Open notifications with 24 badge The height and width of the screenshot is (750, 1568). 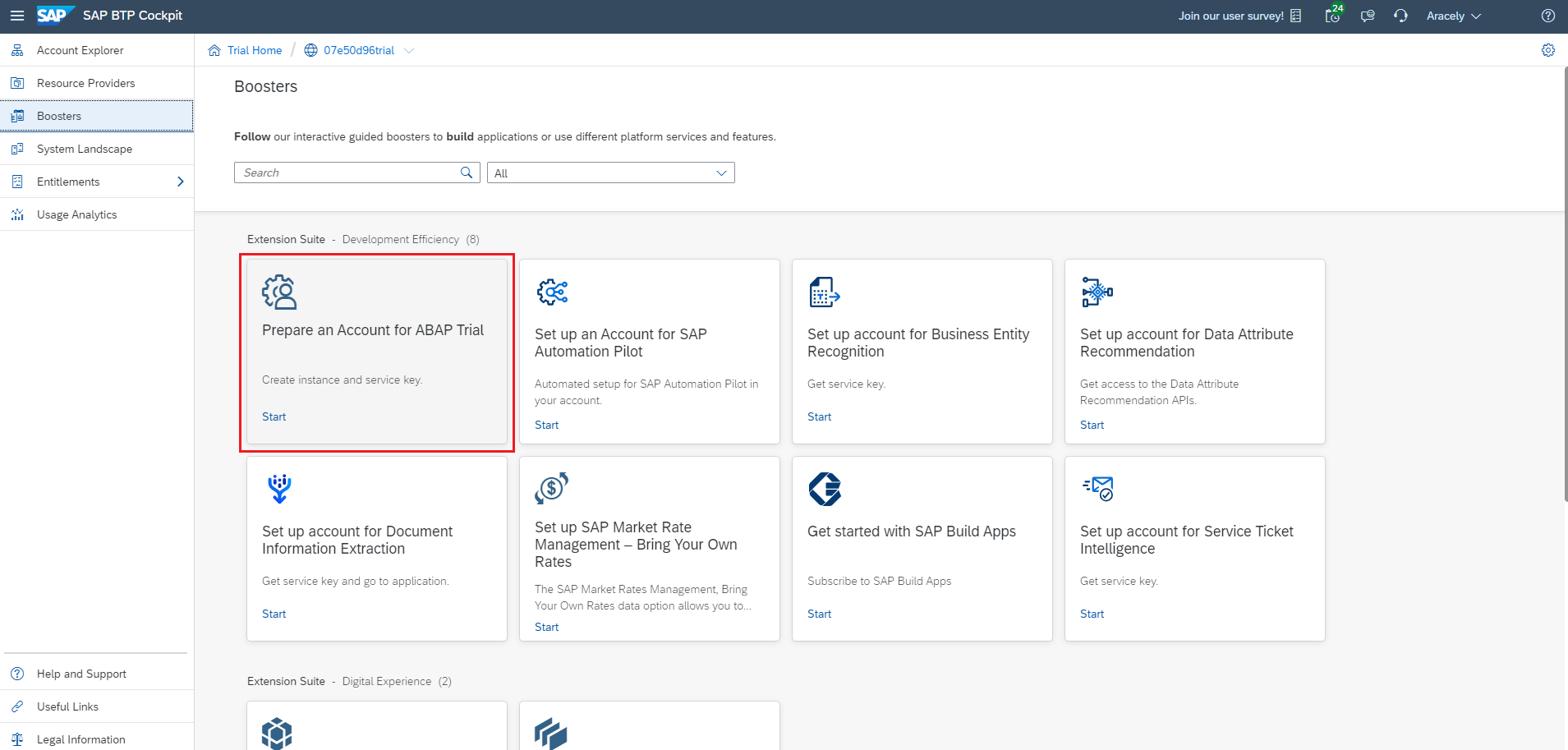pos(1333,15)
